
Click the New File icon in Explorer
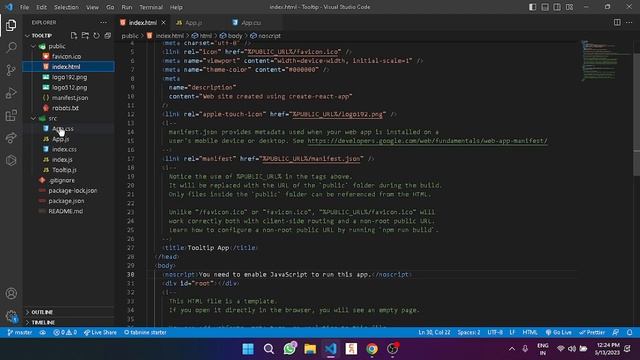coord(74,36)
